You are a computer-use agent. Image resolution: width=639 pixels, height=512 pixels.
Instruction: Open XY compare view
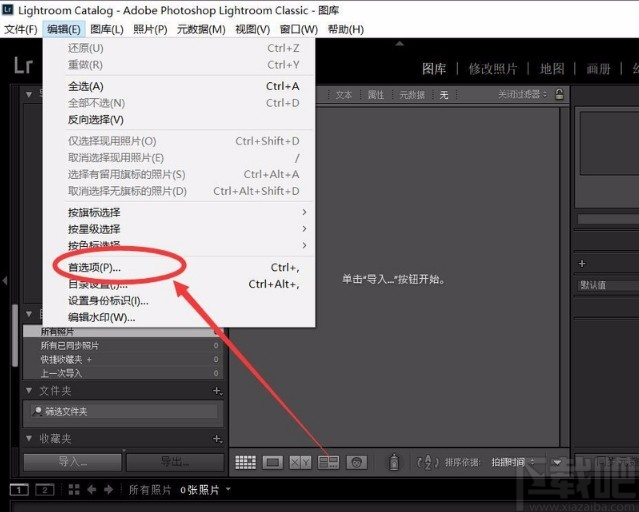(300, 462)
